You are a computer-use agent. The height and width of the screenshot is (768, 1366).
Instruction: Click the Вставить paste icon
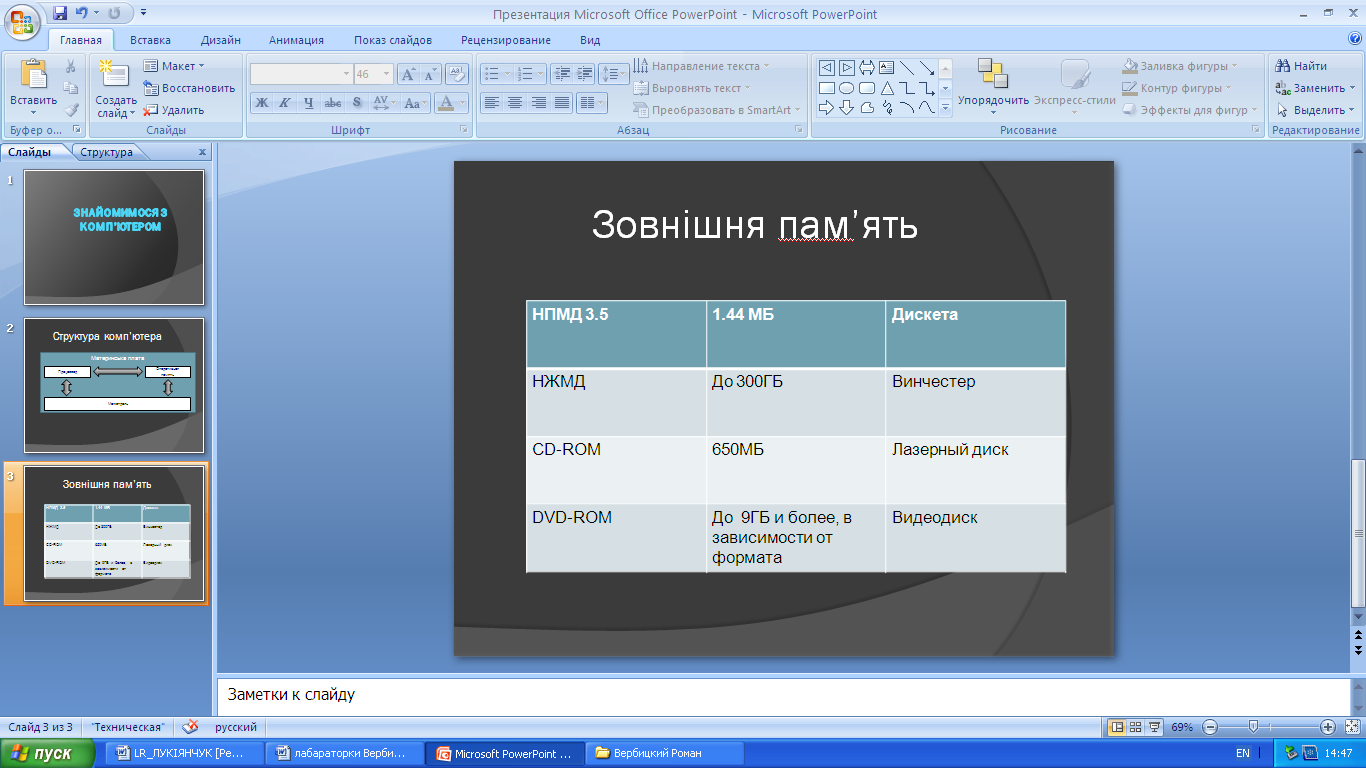click(x=33, y=75)
